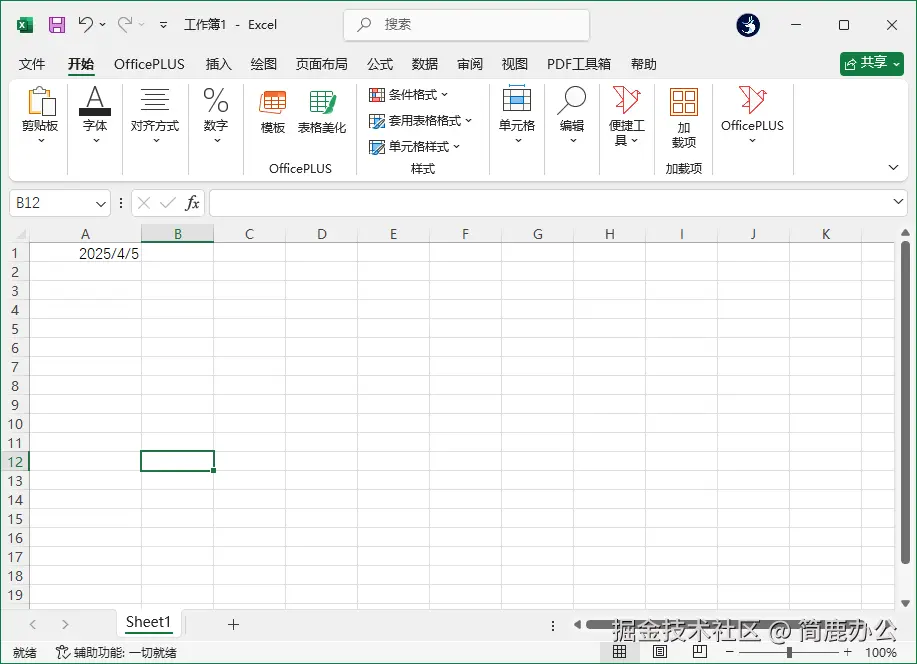Switch to the 公式 (Formulas) ribbon tab
This screenshot has width=917, height=664.
(x=379, y=63)
